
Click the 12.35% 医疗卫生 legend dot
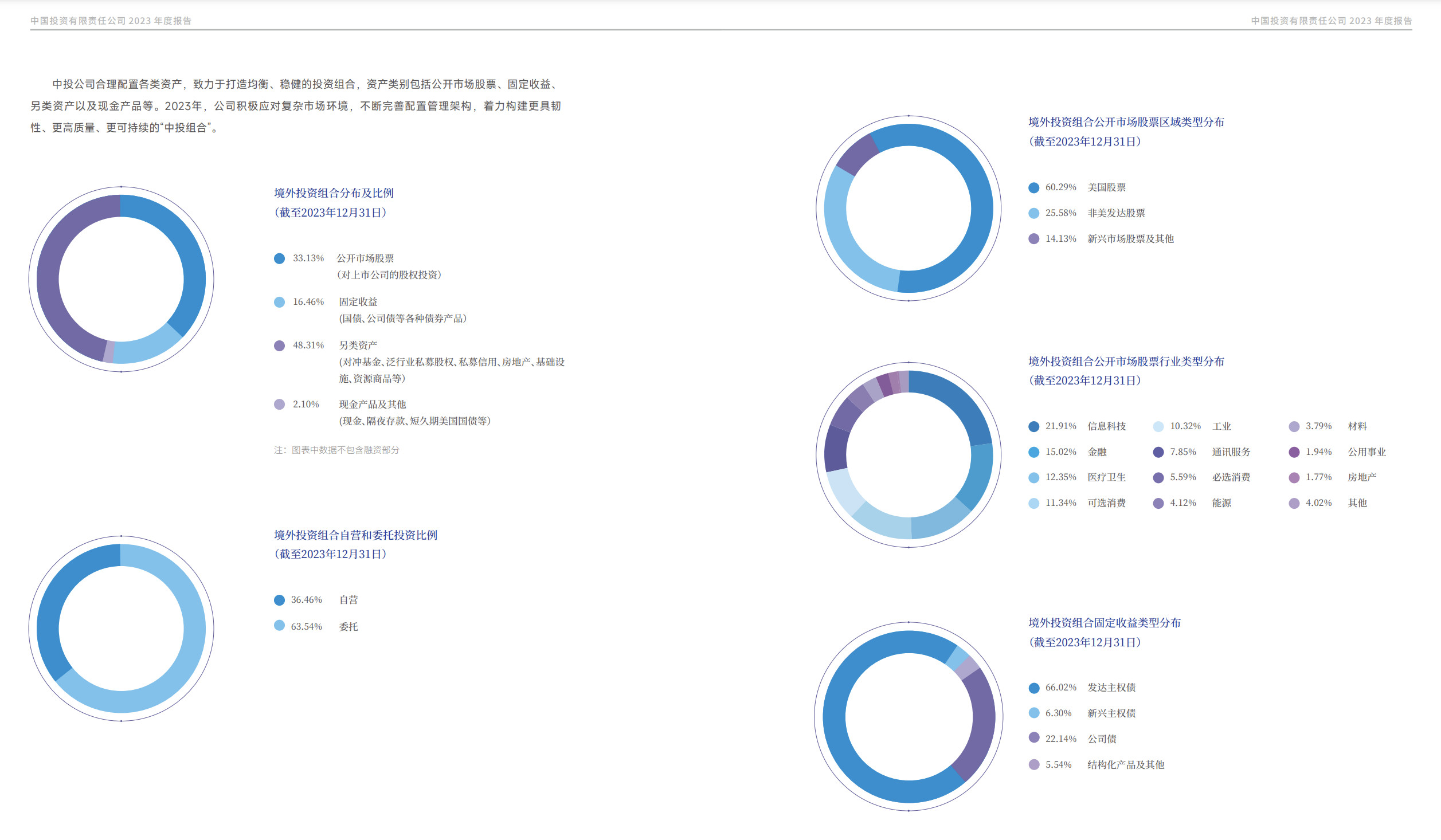coord(1033,477)
